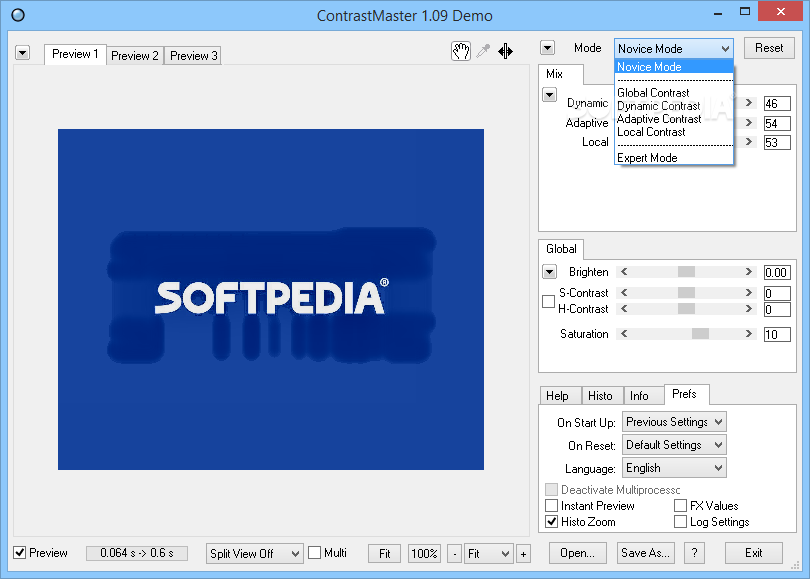The width and height of the screenshot is (810, 579).
Task: Click the Save As... button
Action: (x=645, y=553)
